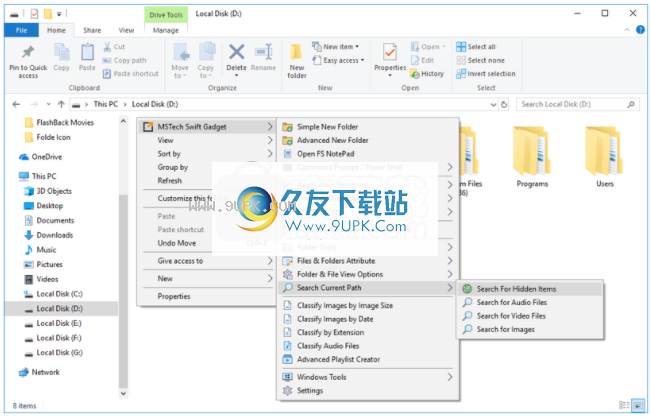The width and height of the screenshot is (650, 418).
Task: Select Classify by Extension
Action: click(x=368, y=333)
